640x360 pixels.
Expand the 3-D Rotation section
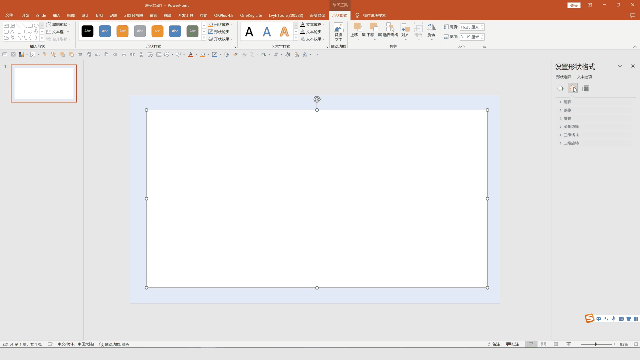[571, 143]
